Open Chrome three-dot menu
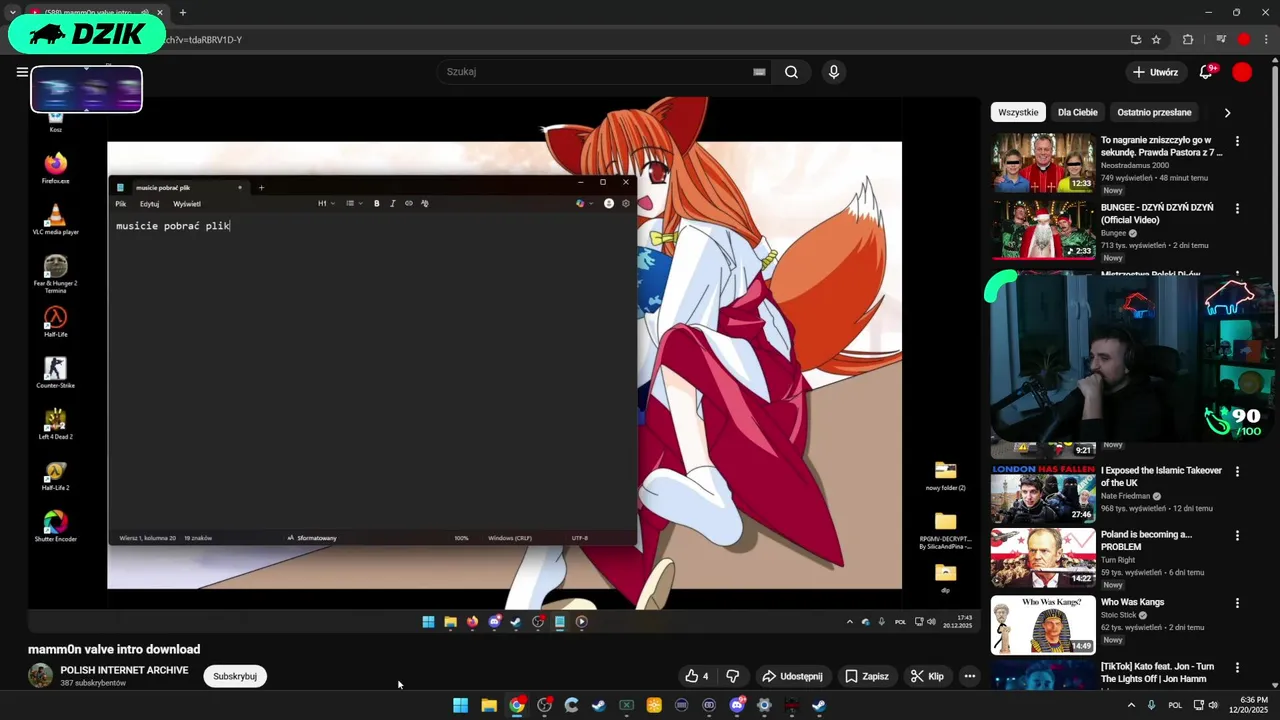Screen dimensions: 1280x720 point(1266,40)
